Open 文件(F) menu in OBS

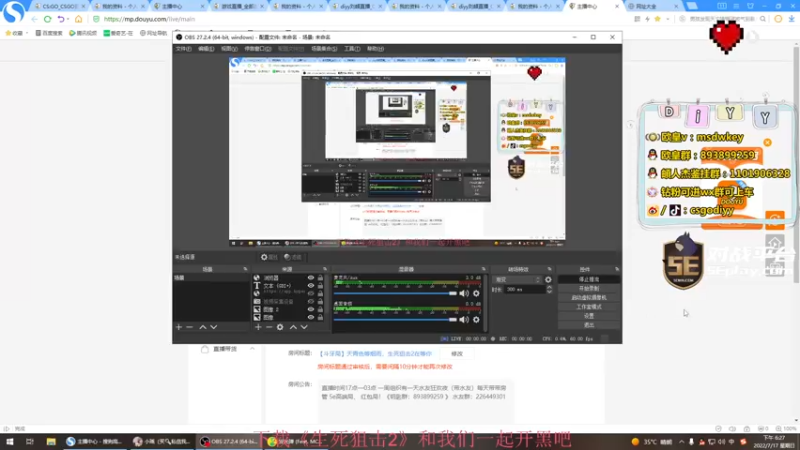184,48
